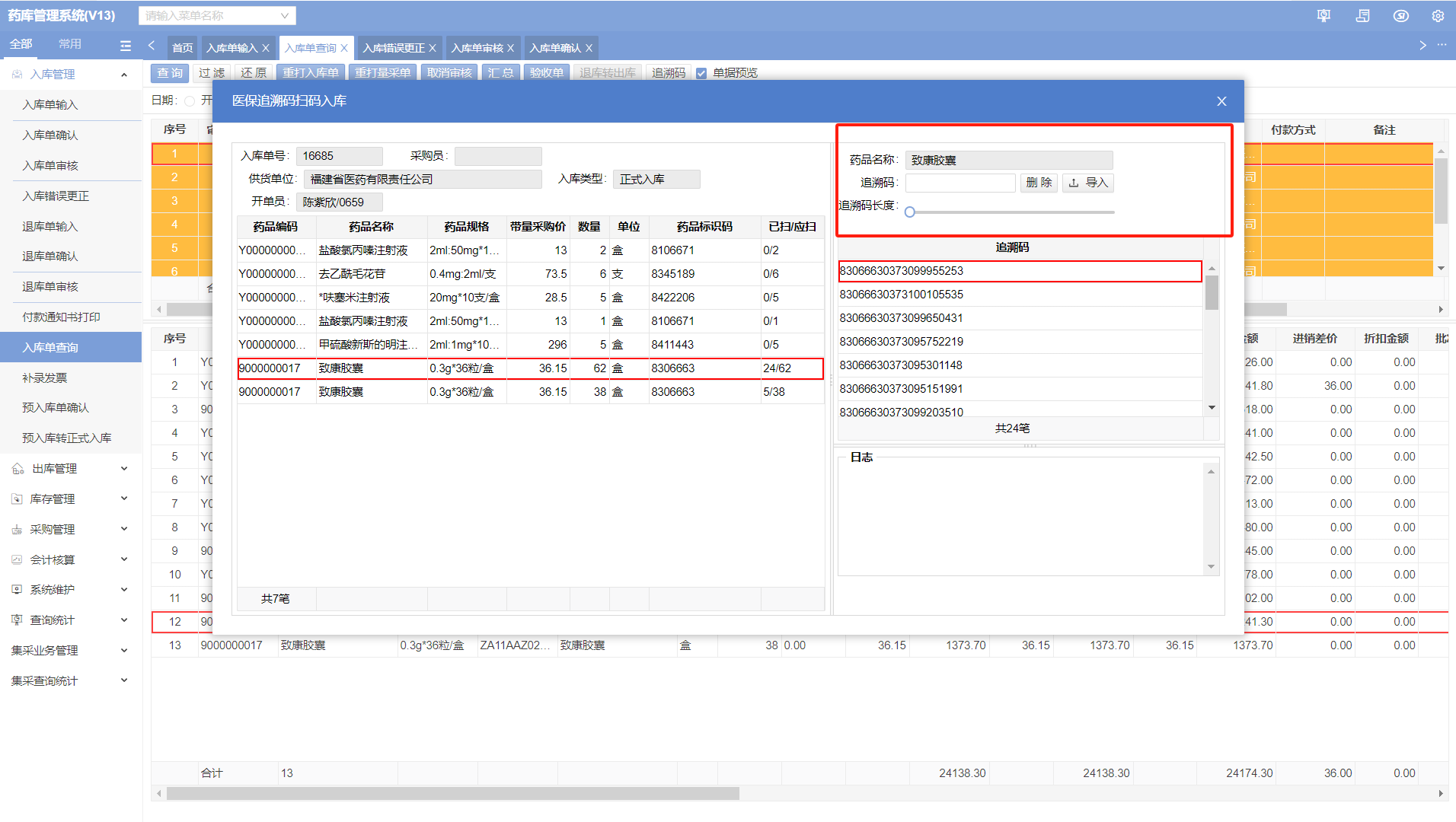
Task: Click the 查询统计 sidebar icon
Action: tap(18, 620)
